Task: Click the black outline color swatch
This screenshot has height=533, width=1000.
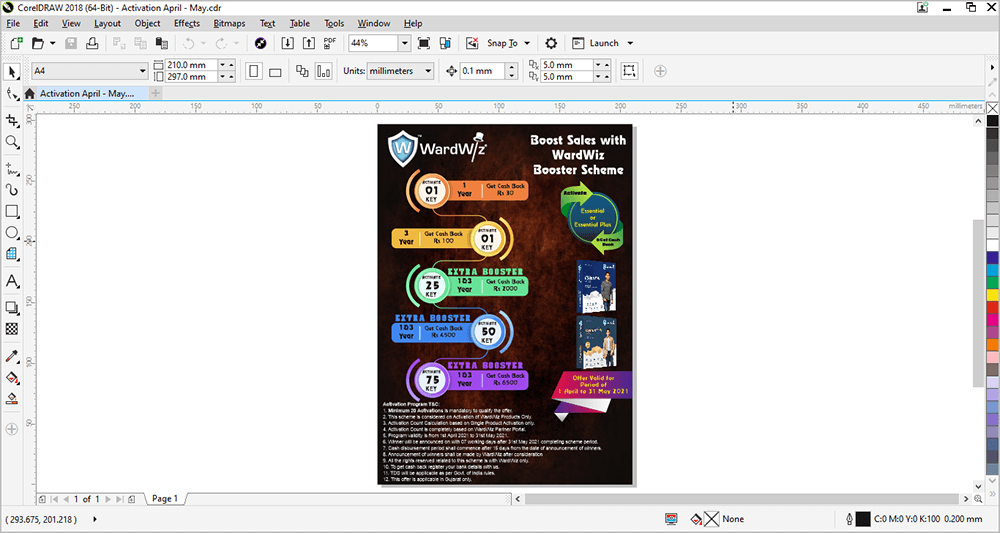Action: [862, 519]
